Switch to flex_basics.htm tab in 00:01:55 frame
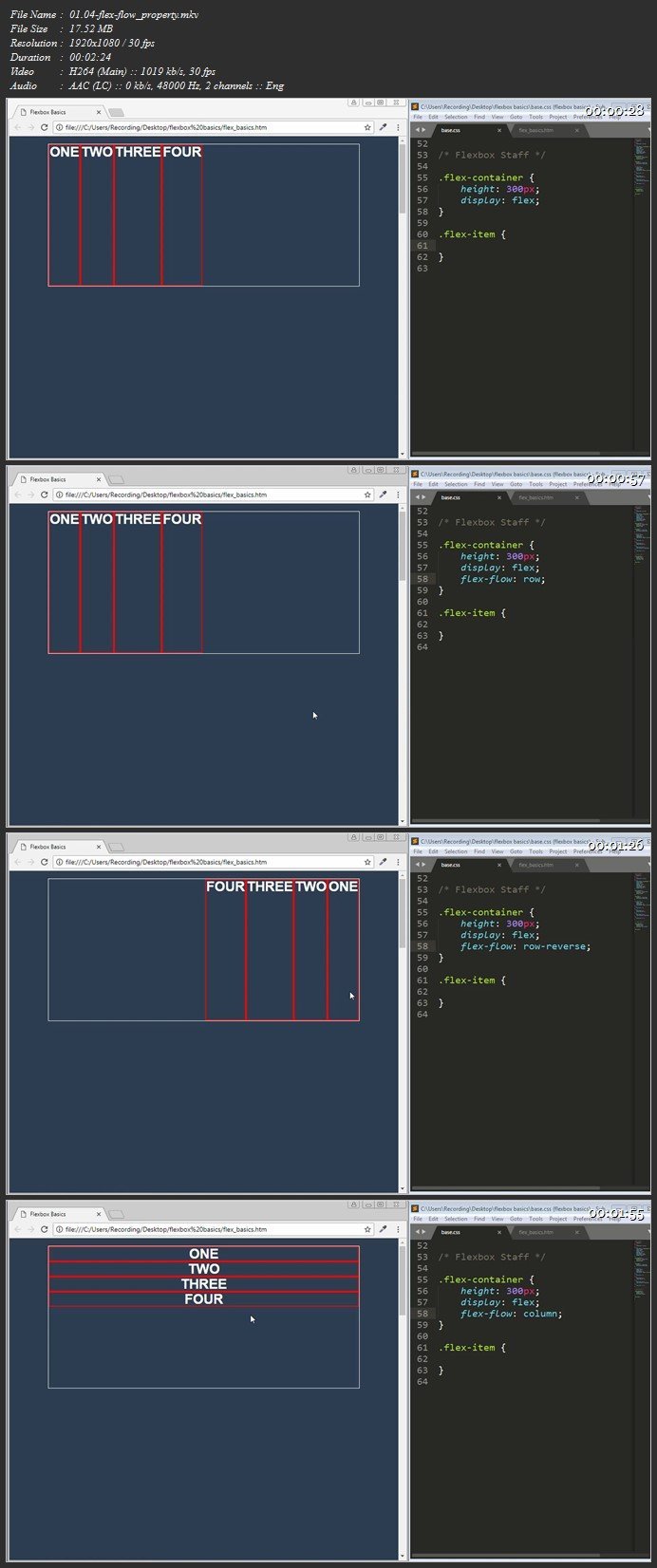Image resolution: width=657 pixels, height=1568 pixels. pos(546,1232)
